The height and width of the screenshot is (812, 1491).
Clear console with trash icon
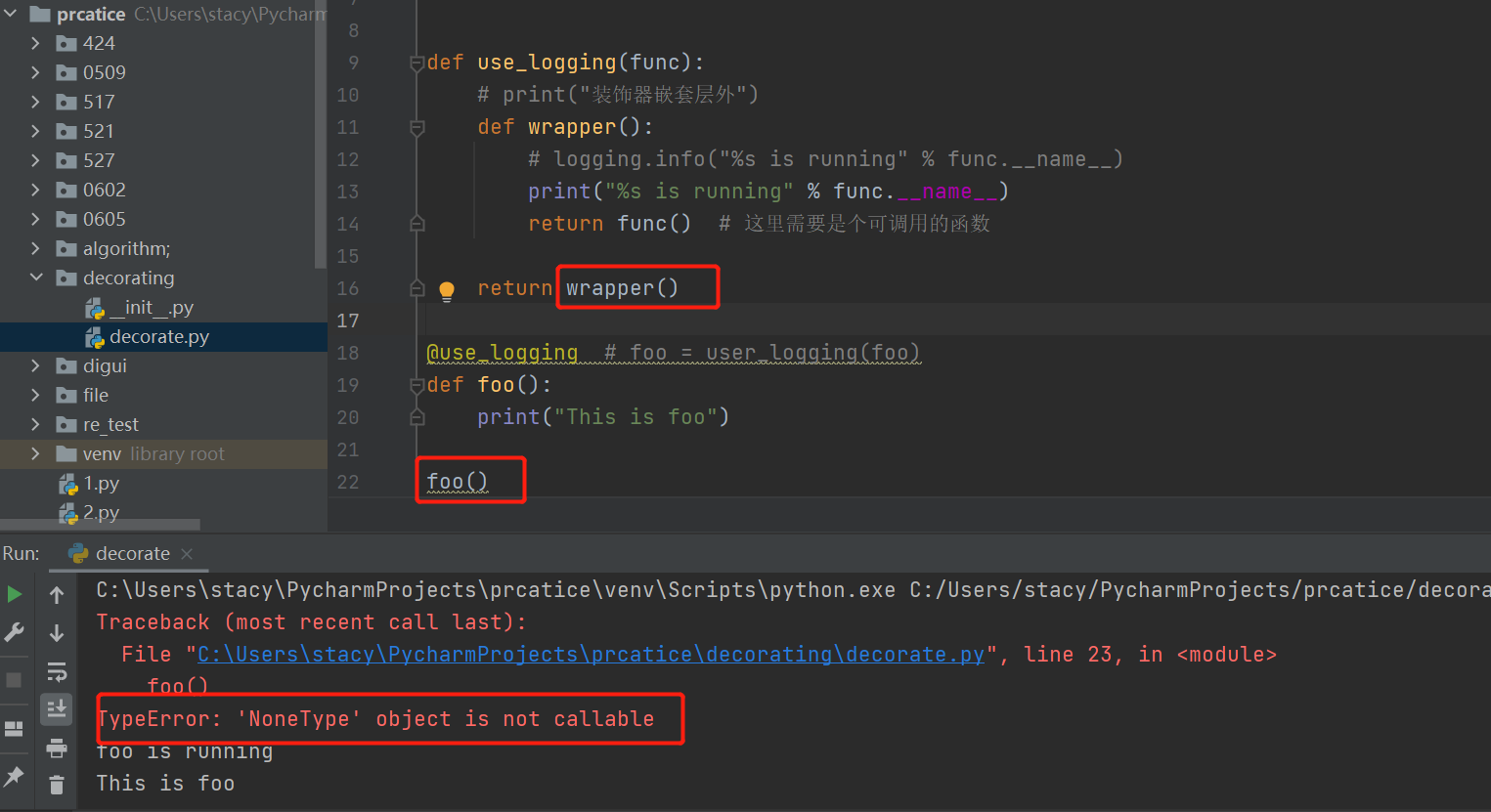tap(57, 784)
